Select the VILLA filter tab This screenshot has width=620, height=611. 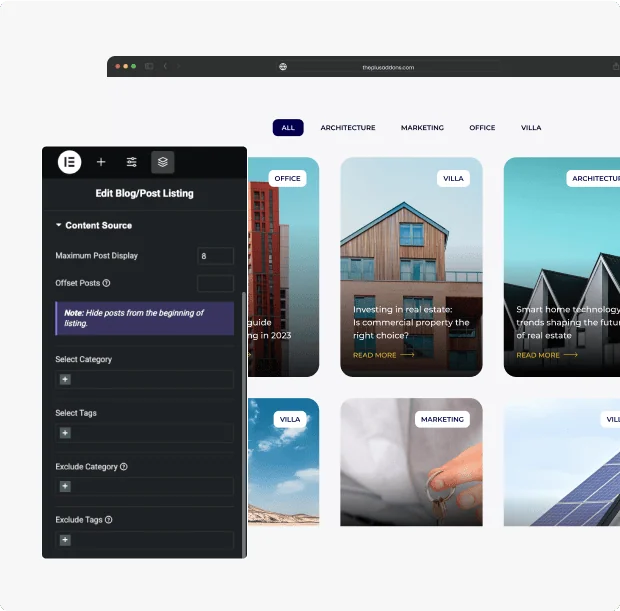coord(531,128)
